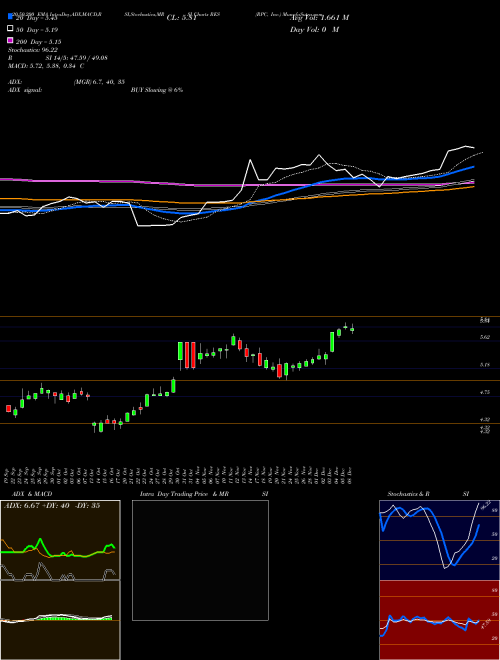This screenshot has height=660, width=500.
Task: Open the blue Stochastics oscillator panel
Action: click(439, 540)
